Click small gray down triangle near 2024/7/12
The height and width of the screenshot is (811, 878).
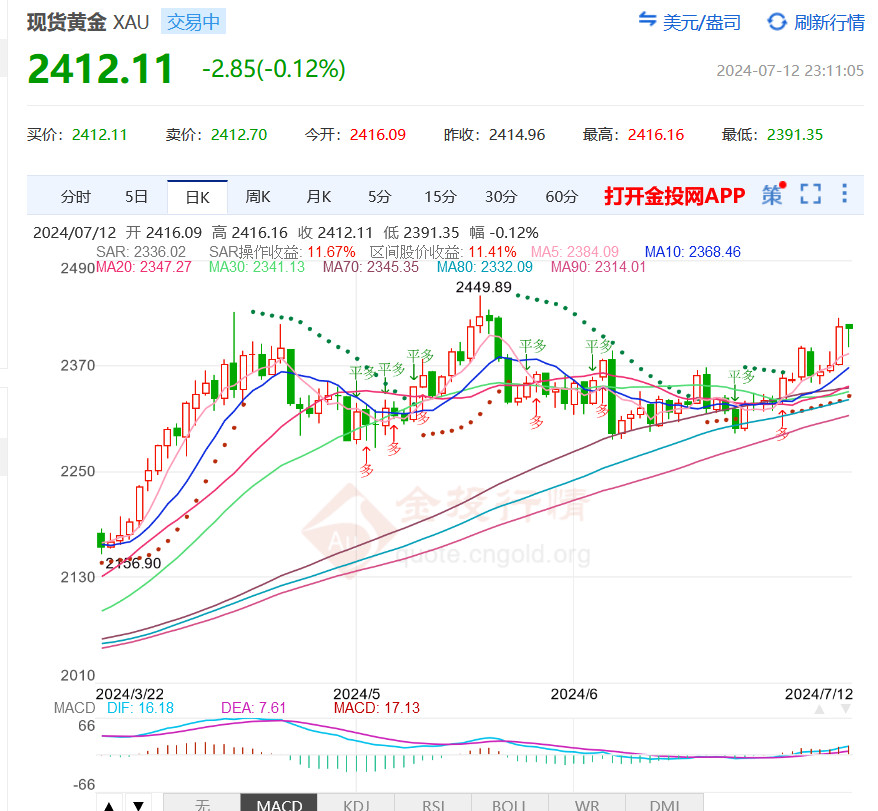coord(846,708)
